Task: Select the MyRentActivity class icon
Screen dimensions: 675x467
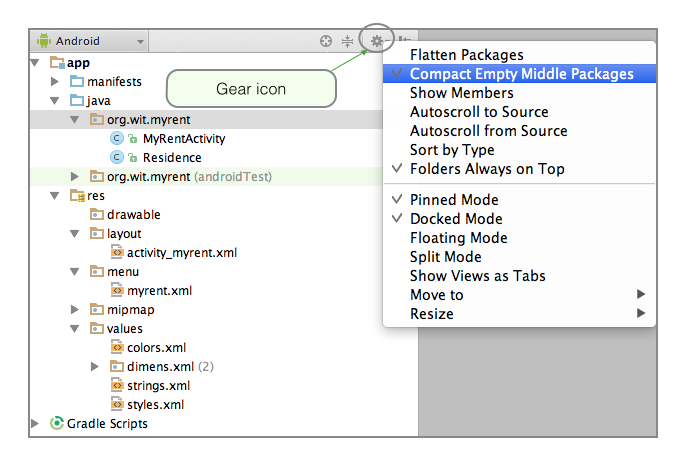Action: [x=116, y=138]
